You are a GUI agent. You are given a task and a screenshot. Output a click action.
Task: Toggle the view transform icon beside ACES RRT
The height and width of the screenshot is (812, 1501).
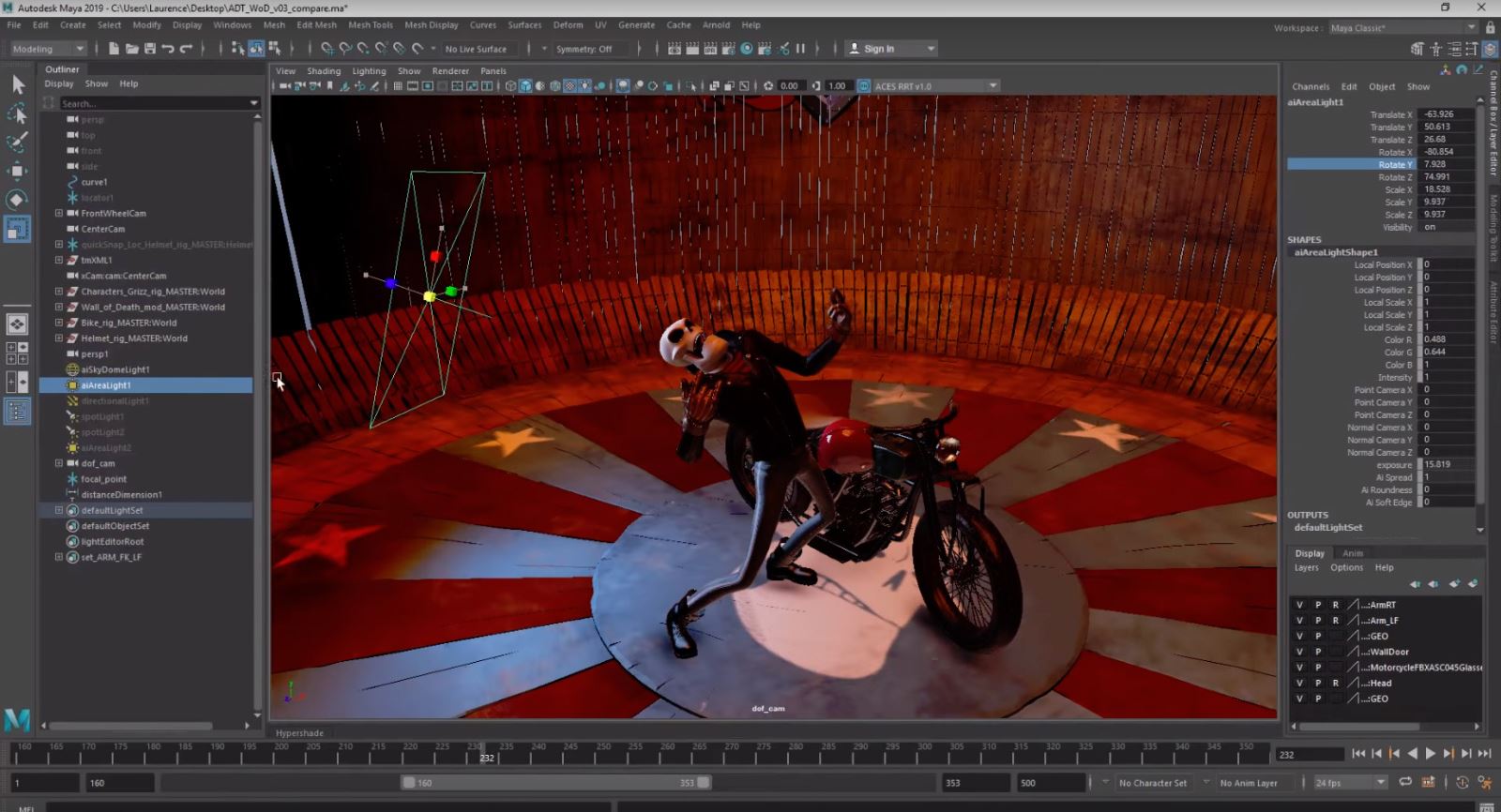[864, 86]
